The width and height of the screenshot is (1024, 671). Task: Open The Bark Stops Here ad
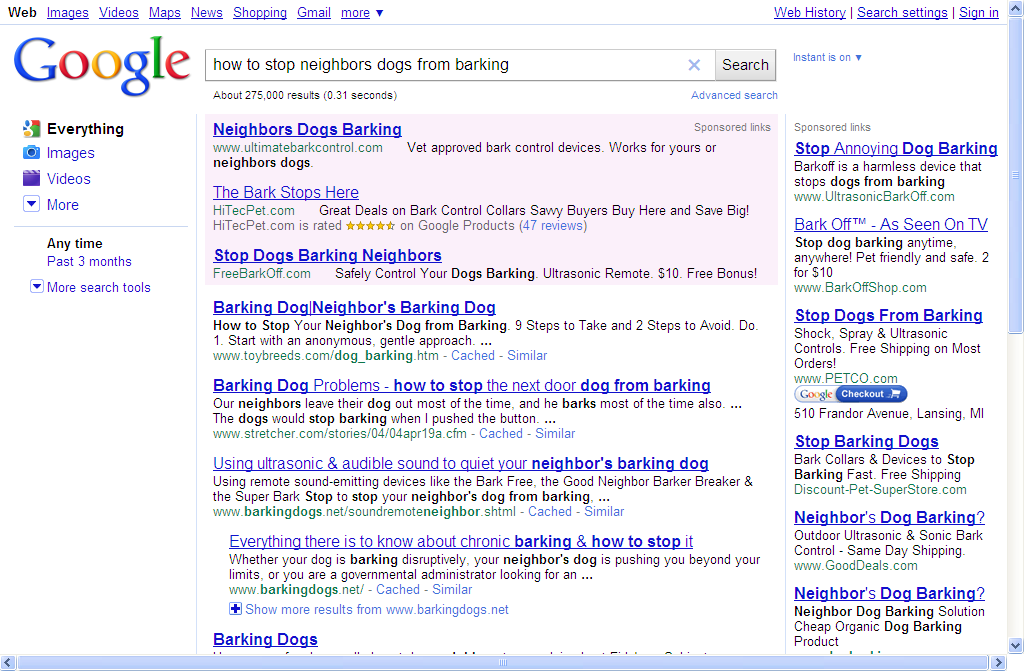click(x=286, y=192)
